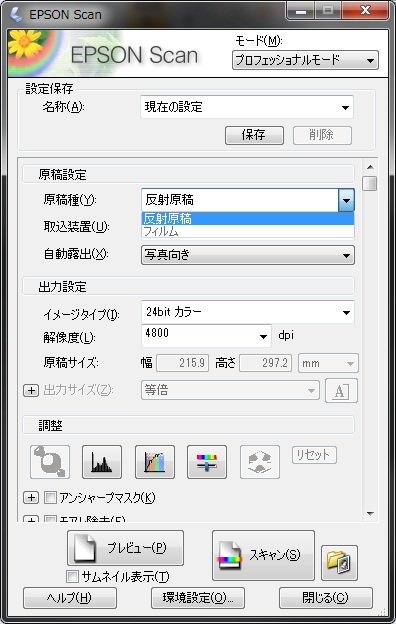Expand the アンシャープマスク plus expander
This screenshot has height=624, width=396.
pyautogui.click(x=31, y=497)
